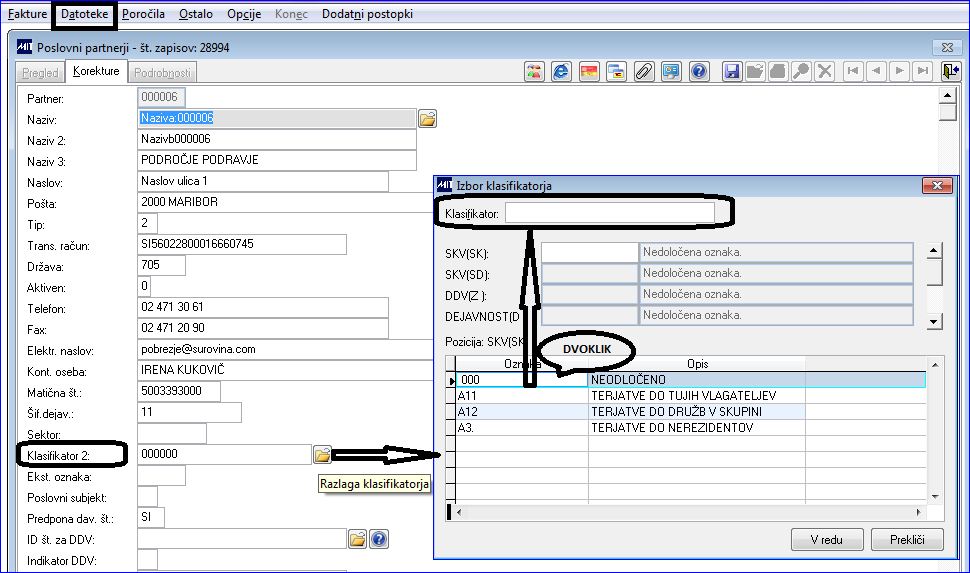Open the folder icon beside the Klasifikator 2 field
Screen dimensions: 970x573
(322, 455)
